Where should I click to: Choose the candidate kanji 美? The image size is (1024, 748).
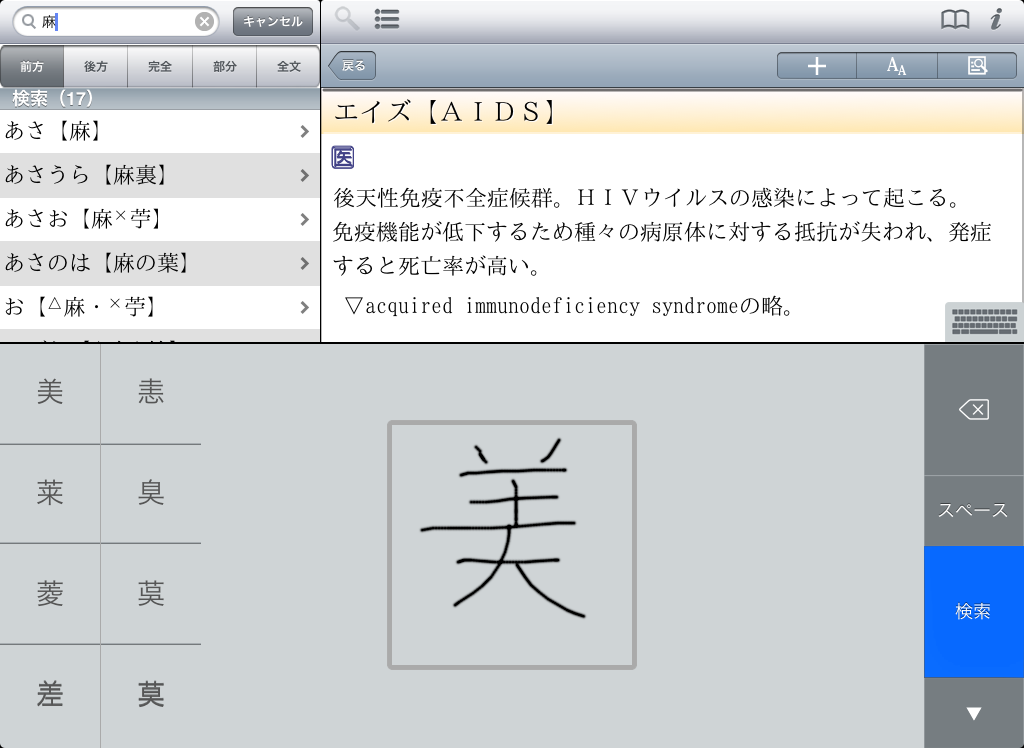50,393
